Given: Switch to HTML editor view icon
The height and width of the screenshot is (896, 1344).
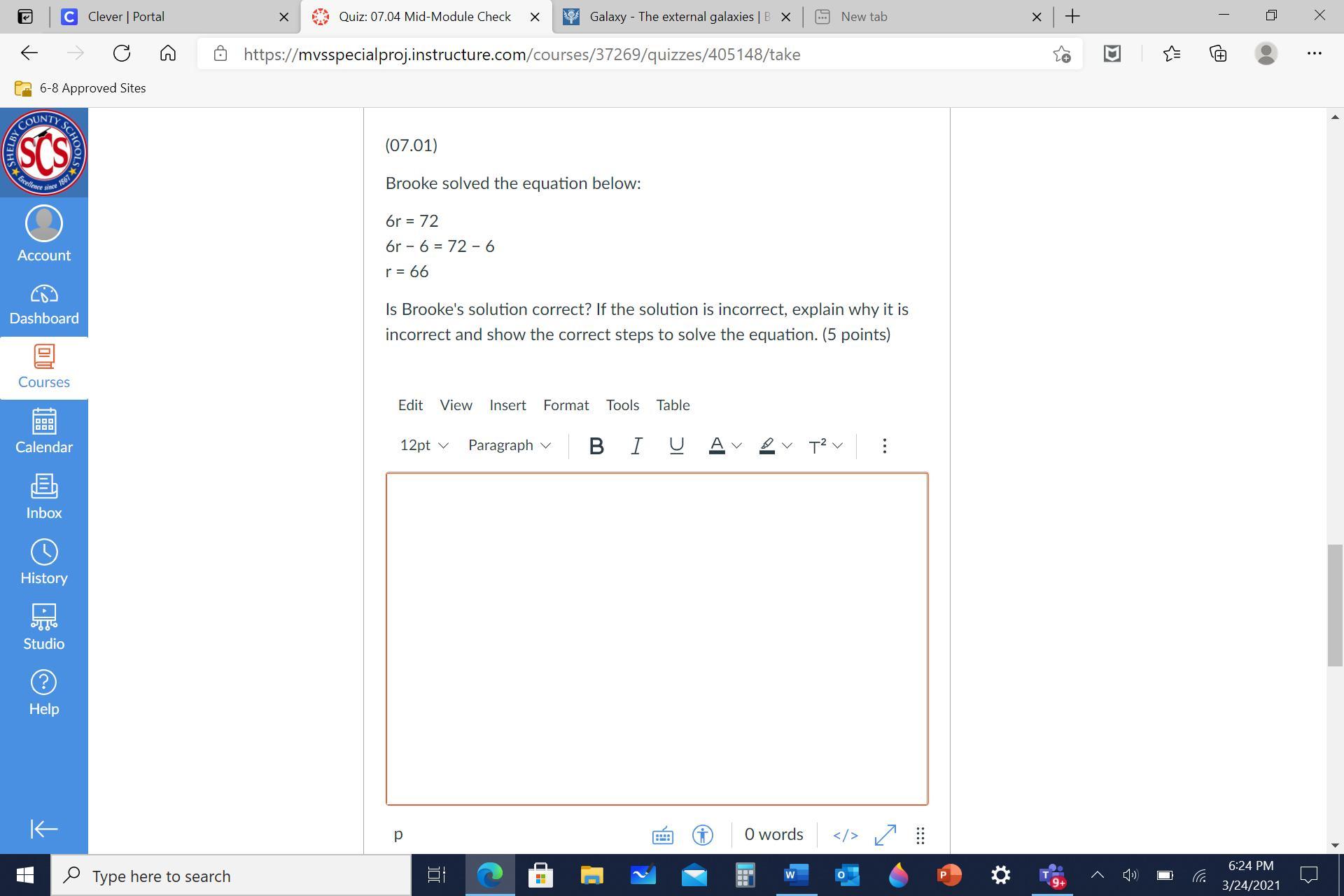Looking at the screenshot, I should 845,835.
